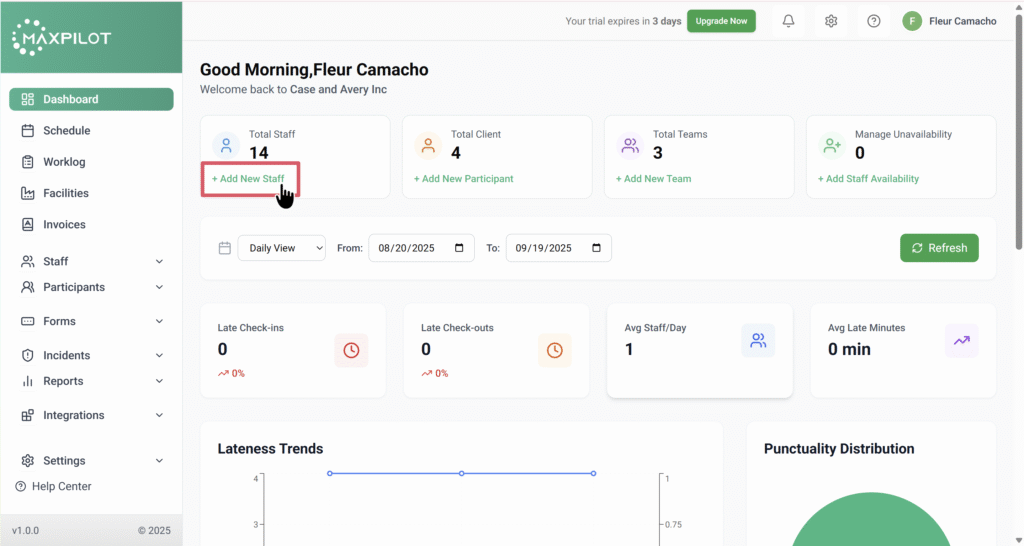Expand the Reports sidebar section
This screenshot has width=1024, height=546.
pyautogui.click(x=91, y=381)
